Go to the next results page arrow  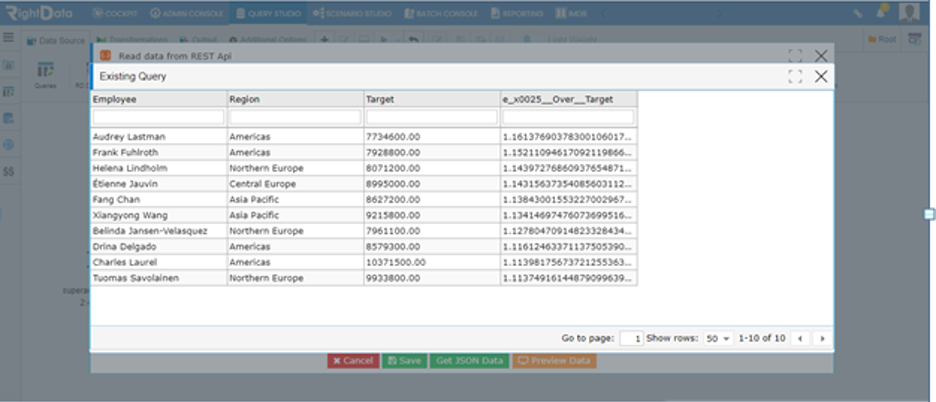click(x=822, y=339)
